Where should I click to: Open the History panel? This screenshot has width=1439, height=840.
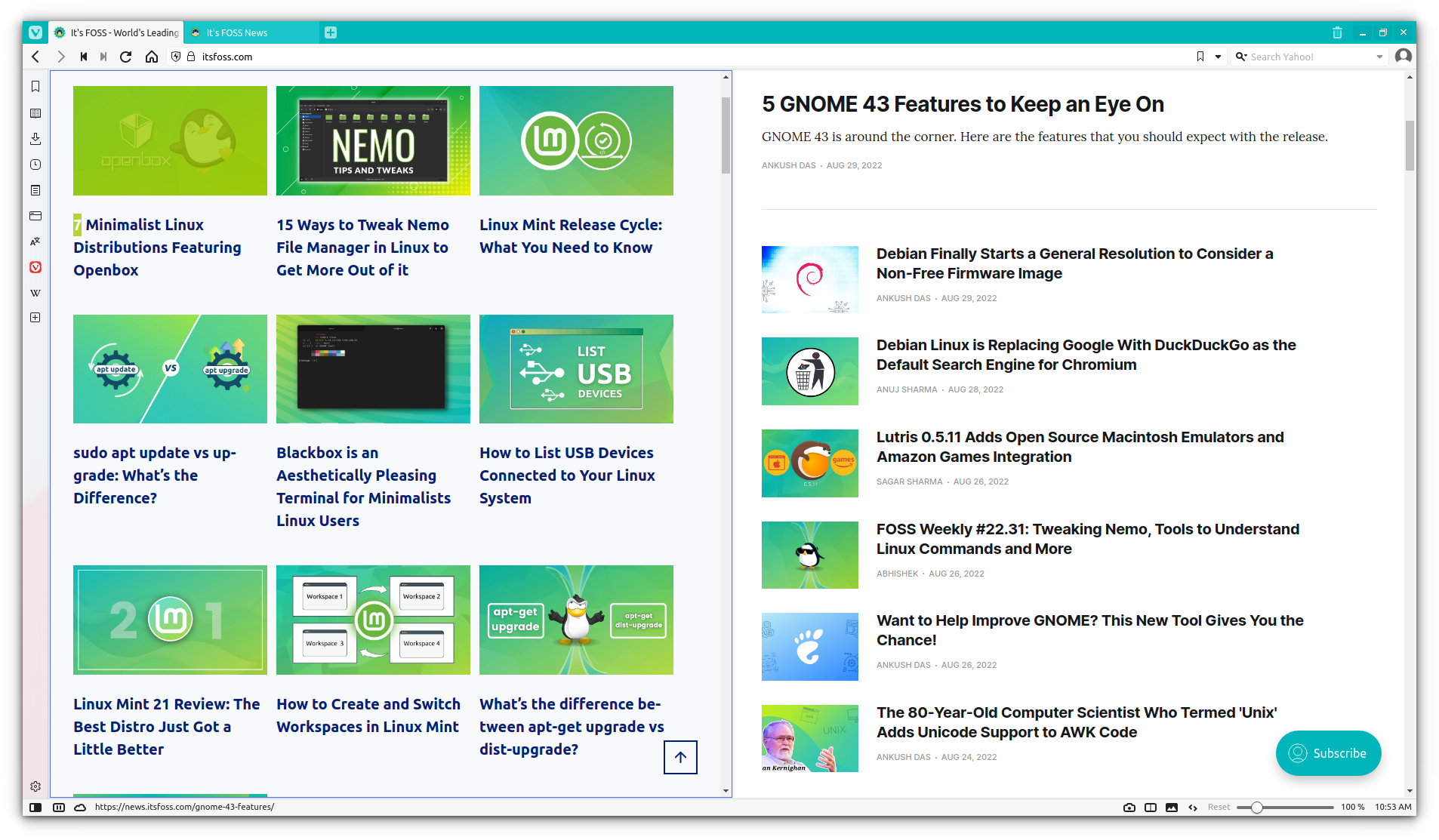pos(35,165)
